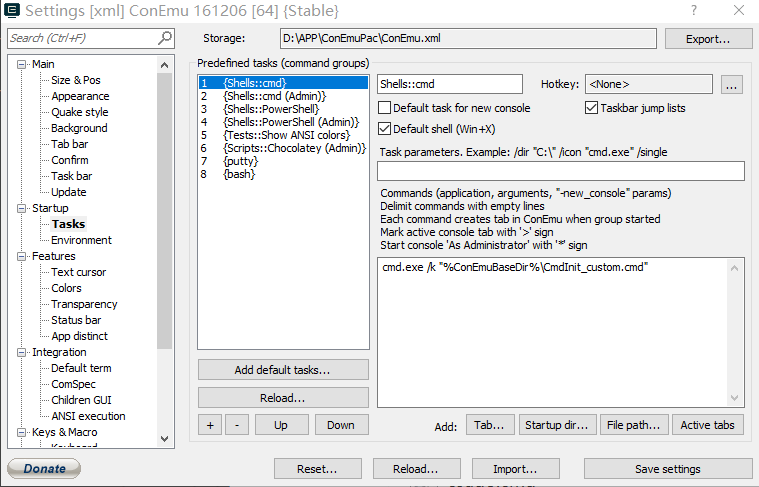This screenshot has width=759, height=487.
Task: Select task {Shells::cmd (Admin)}
Action: click(x=283, y=96)
